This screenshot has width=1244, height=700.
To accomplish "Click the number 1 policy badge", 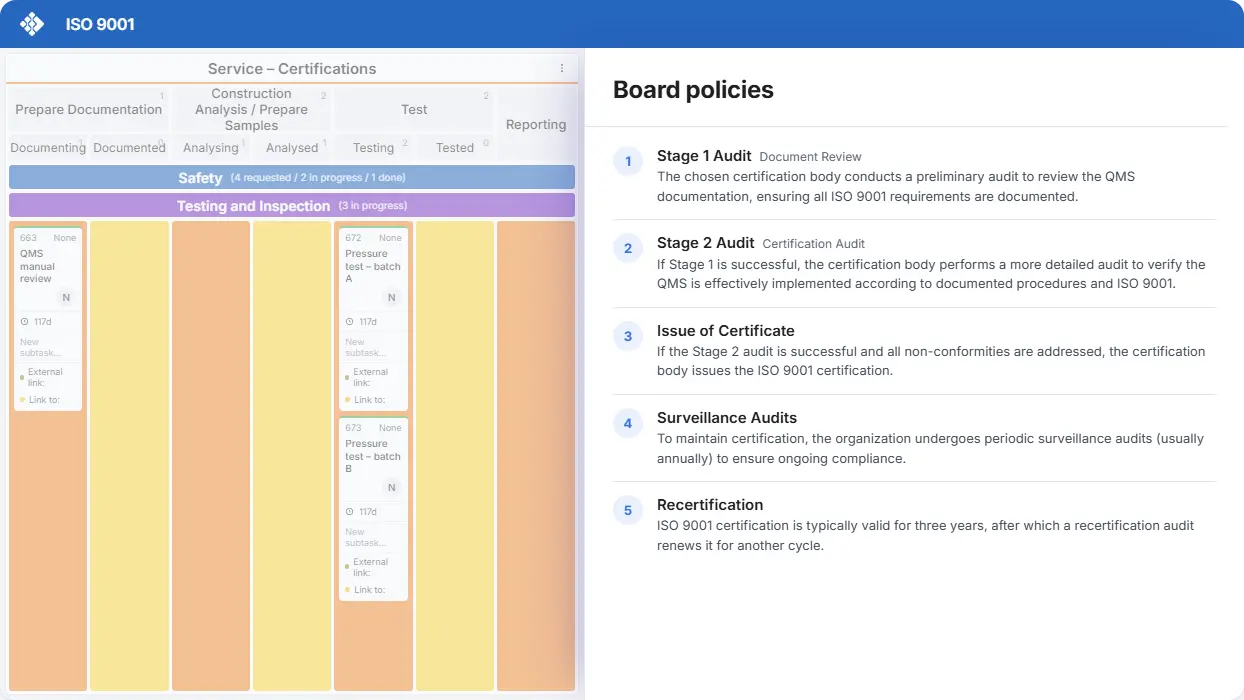I will [x=628, y=162].
